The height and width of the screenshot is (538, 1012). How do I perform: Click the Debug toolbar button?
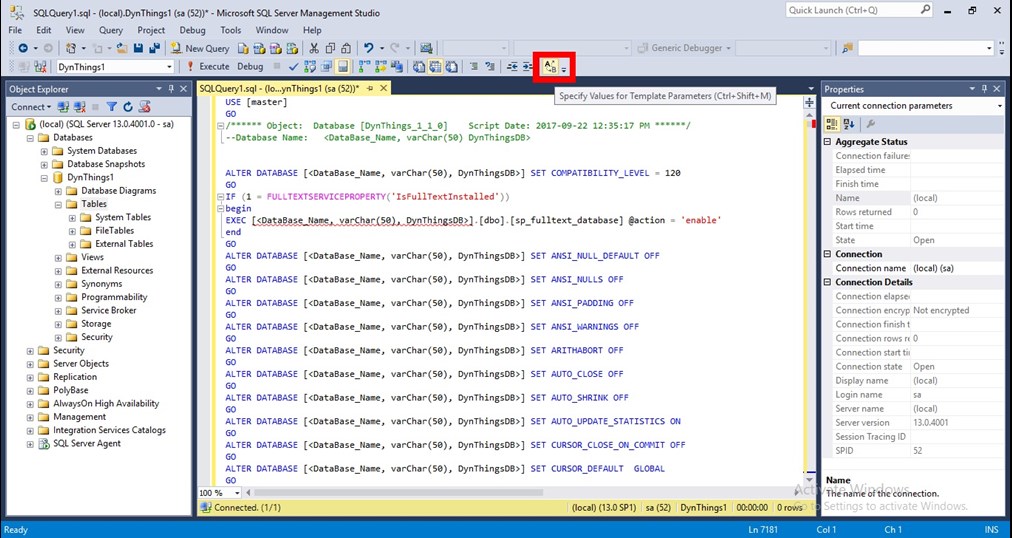pos(250,66)
